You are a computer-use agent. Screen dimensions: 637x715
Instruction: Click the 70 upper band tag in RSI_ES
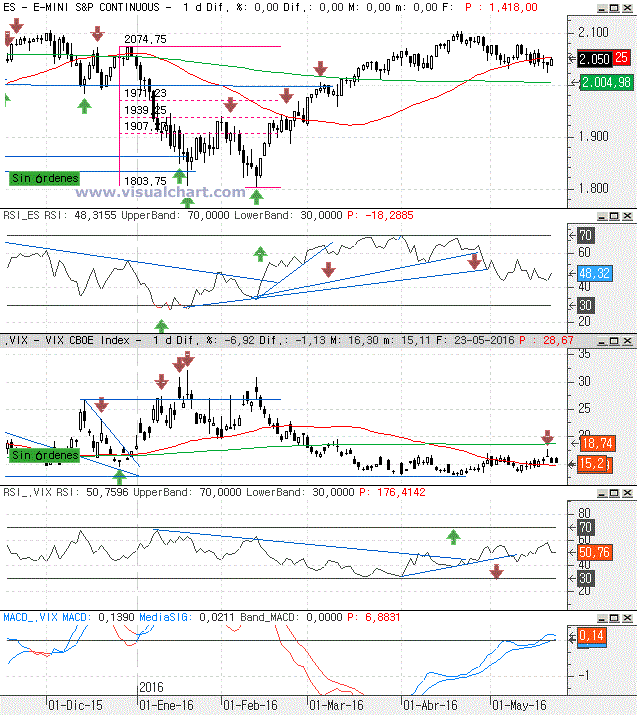click(585, 235)
